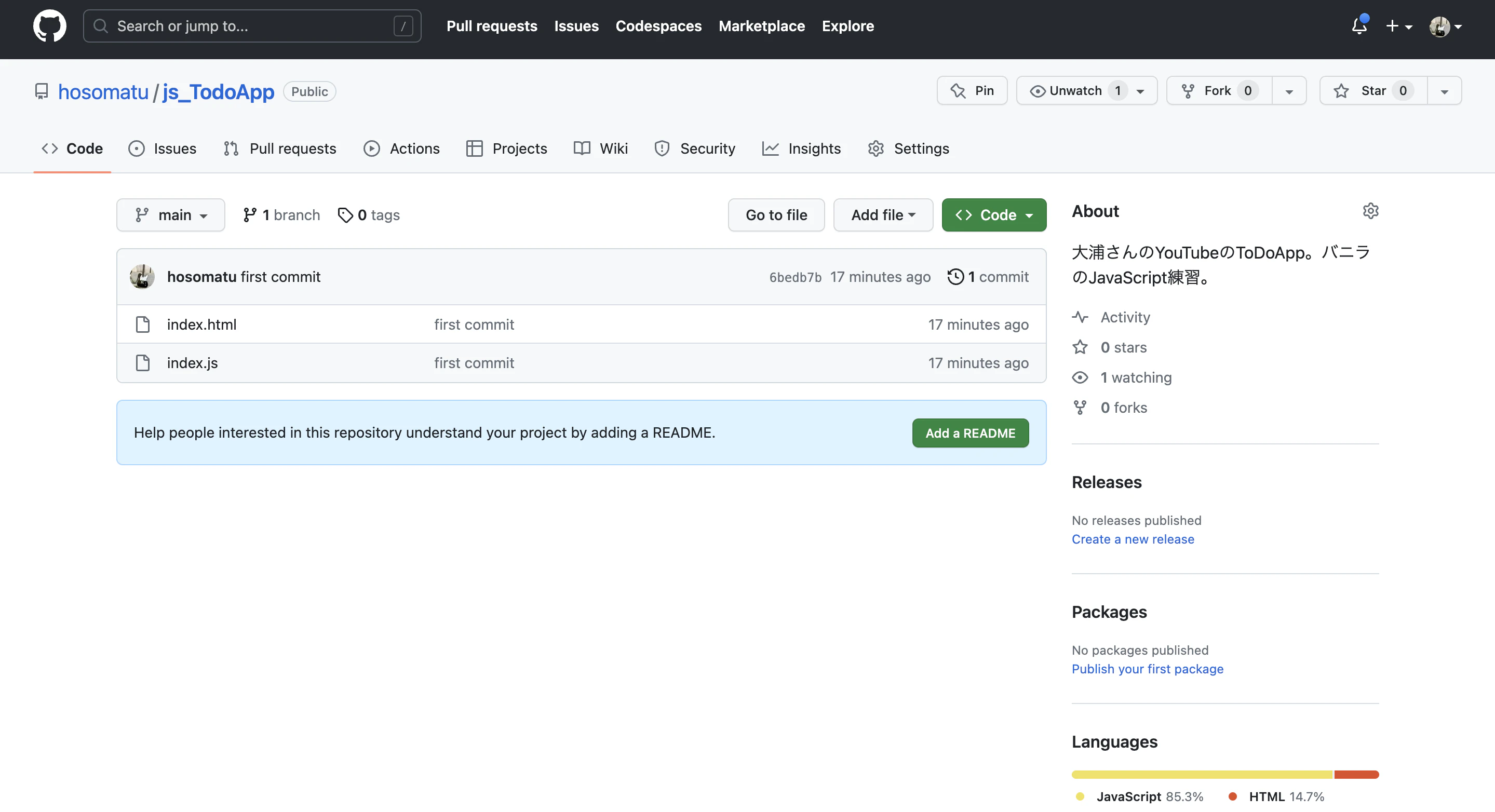The height and width of the screenshot is (812, 1495).
Task: Click Publish your first package
Action: point(1148,669)
